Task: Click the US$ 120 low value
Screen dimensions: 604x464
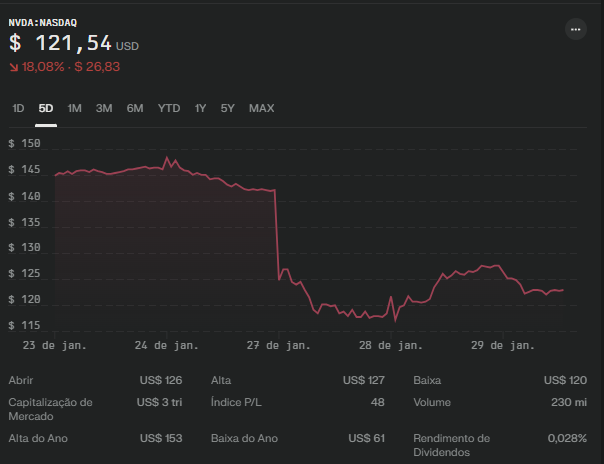Action: click(x=565, y=380)
